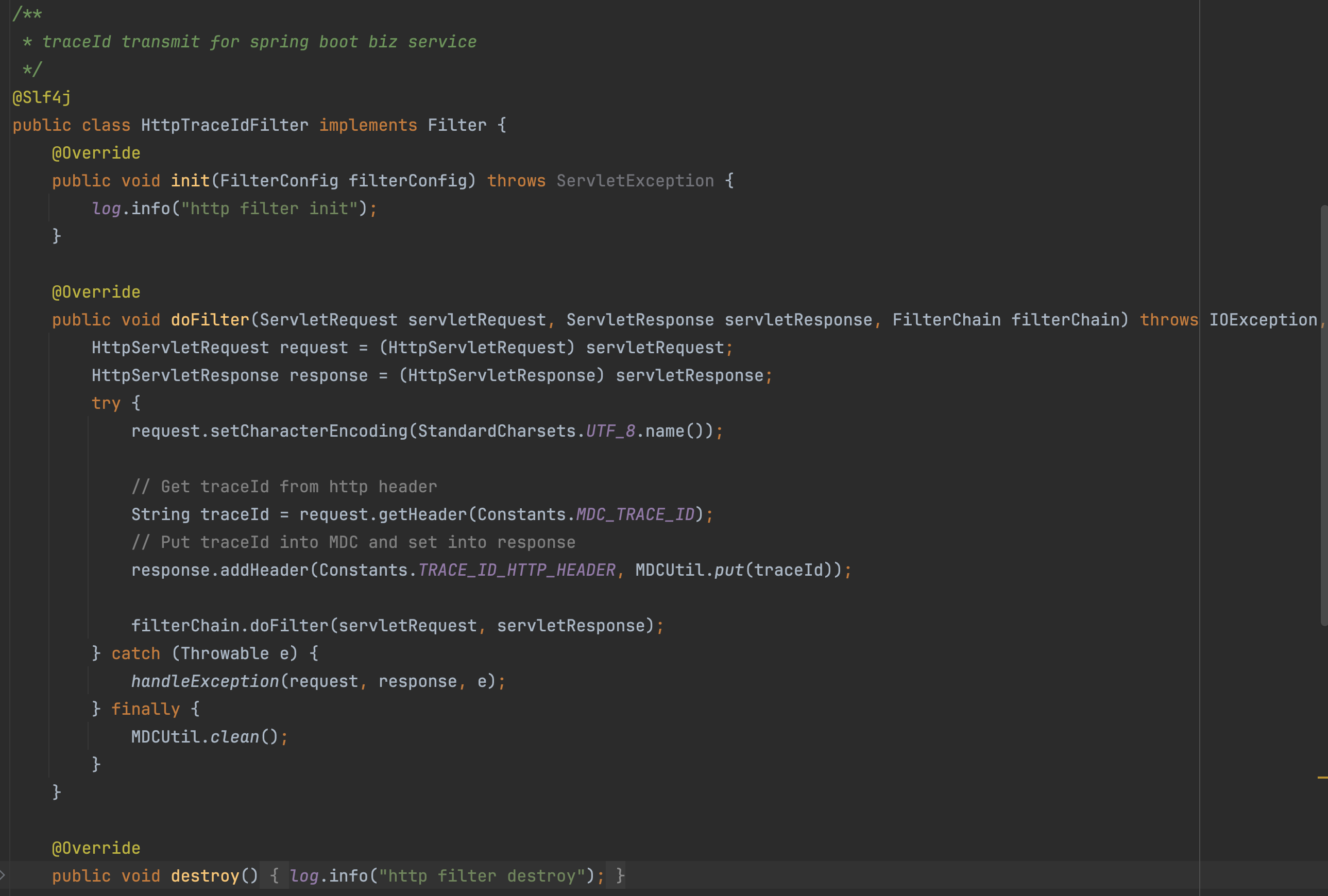
Task: Click the string "http filter destroy"
Action: [481, 875]
